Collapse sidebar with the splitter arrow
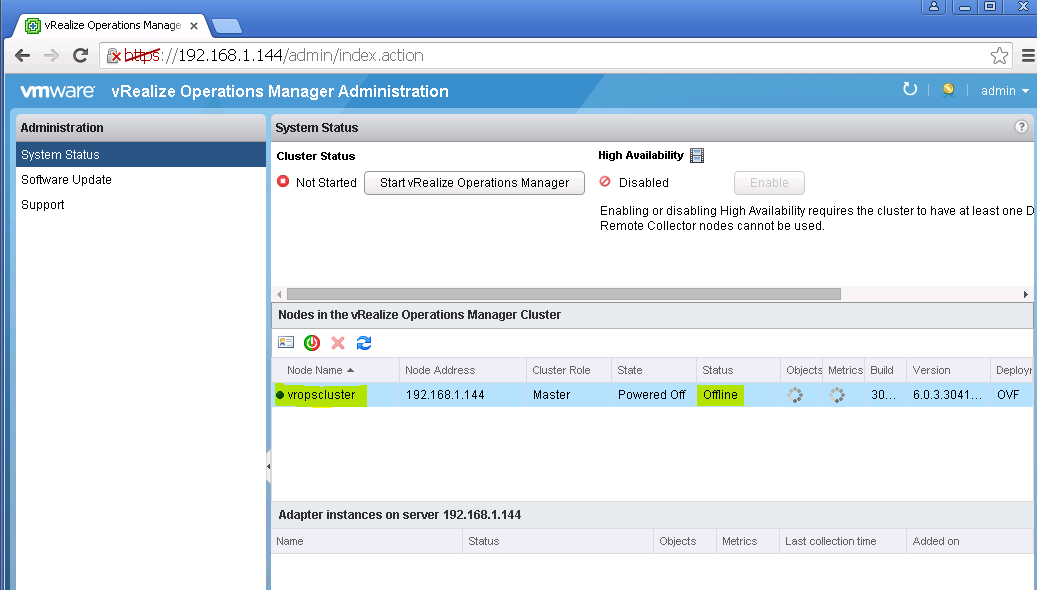 269,466
